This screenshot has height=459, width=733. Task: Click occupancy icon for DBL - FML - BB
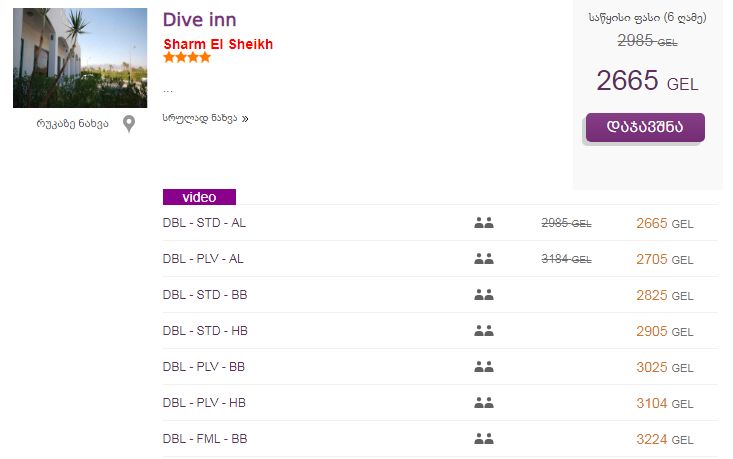coord(484,439)
